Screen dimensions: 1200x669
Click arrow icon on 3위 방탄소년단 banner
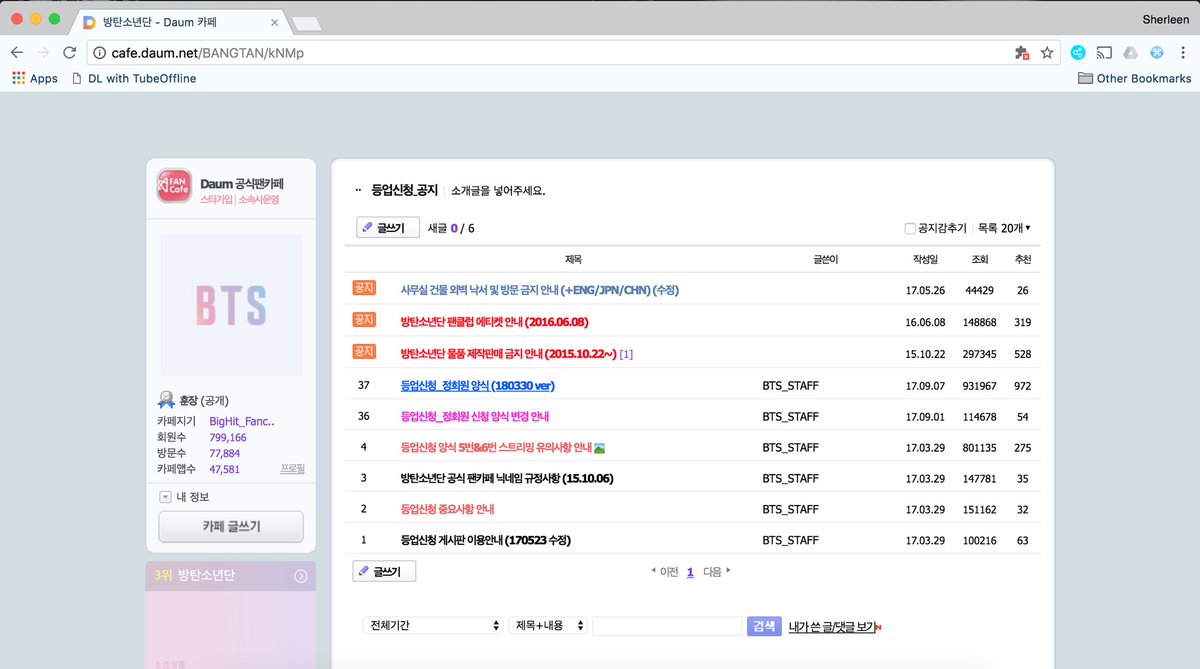[x=301, y=576]
